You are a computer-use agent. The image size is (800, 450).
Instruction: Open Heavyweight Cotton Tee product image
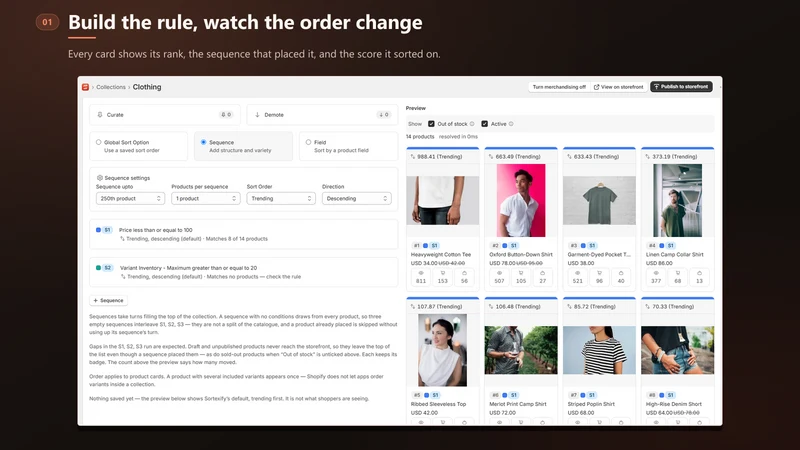coord(442,201)
